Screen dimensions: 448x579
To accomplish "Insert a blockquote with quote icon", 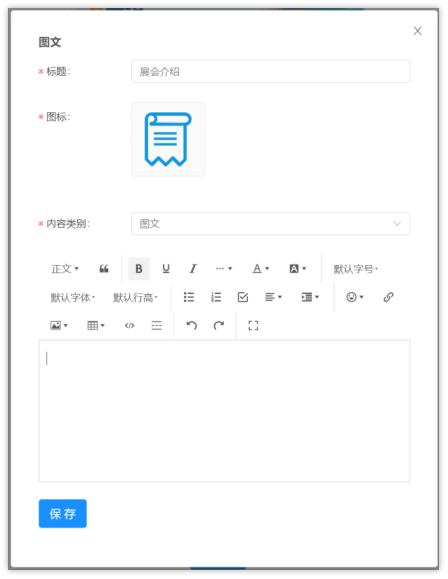I will [104, 269].
